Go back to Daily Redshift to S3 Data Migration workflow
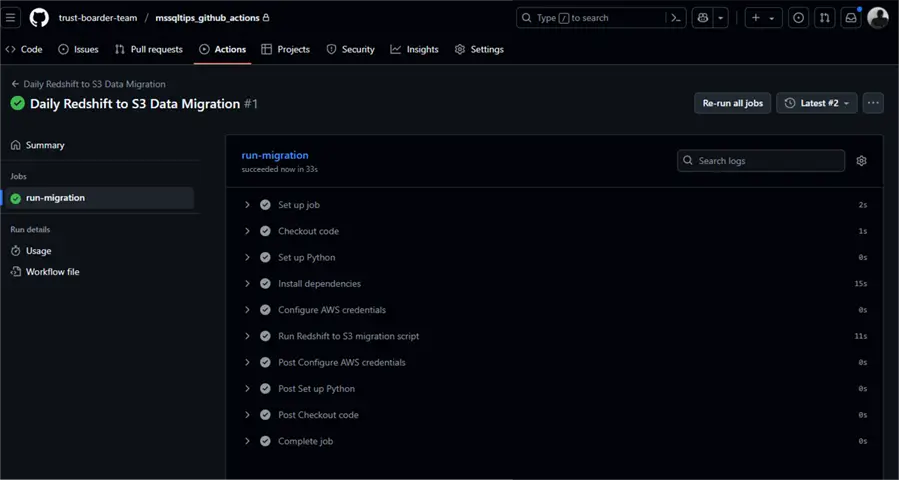This screenshot has height=480, width=900. (88, 84)
